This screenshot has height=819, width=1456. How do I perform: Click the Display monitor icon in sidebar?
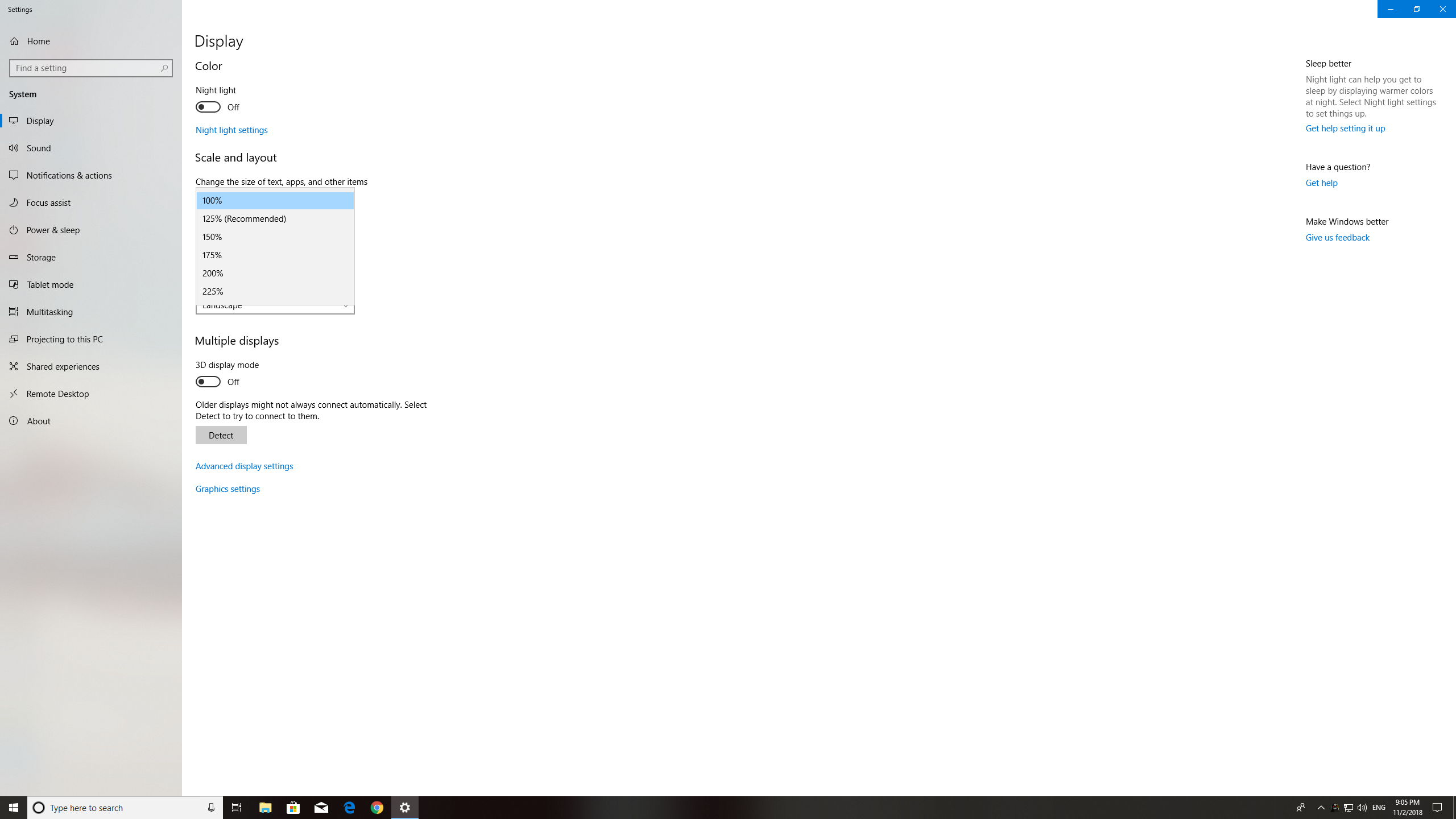point(14,121)
